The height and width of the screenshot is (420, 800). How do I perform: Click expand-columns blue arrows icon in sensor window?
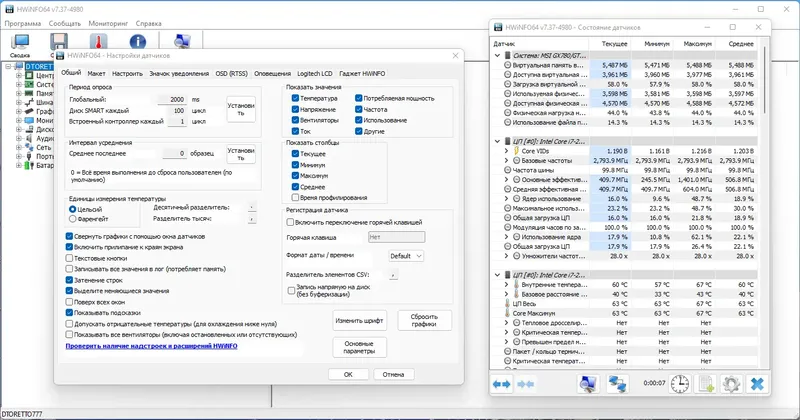click(502, 384)
